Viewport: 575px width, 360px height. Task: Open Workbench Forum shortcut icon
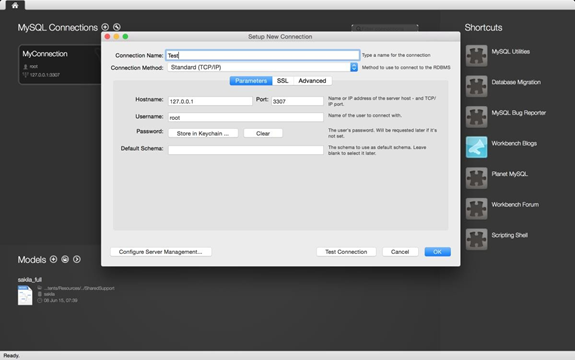[476, 208]
